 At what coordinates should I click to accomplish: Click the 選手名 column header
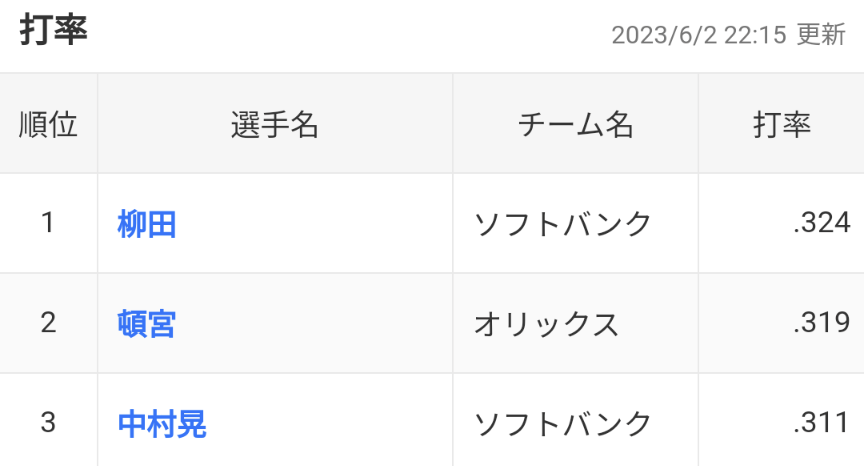click(x=275, y=124)
